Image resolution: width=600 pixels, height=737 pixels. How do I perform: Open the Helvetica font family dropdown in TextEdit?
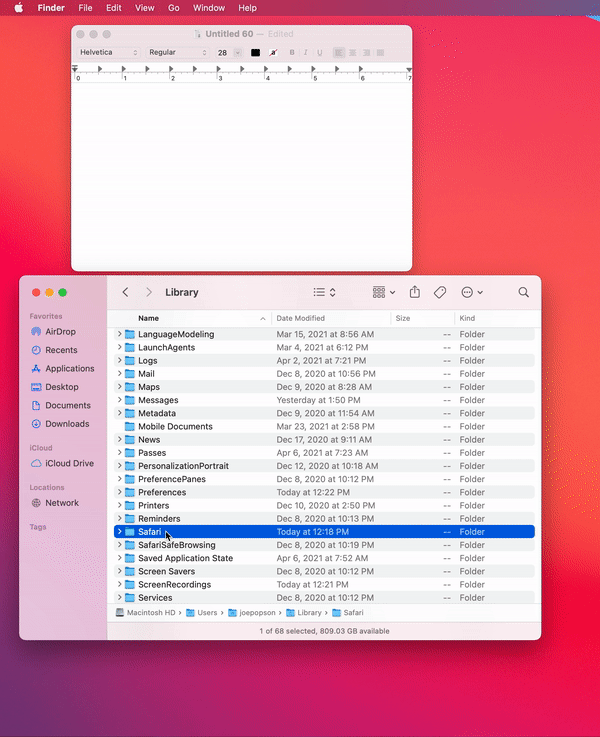[x=108, y=52]
